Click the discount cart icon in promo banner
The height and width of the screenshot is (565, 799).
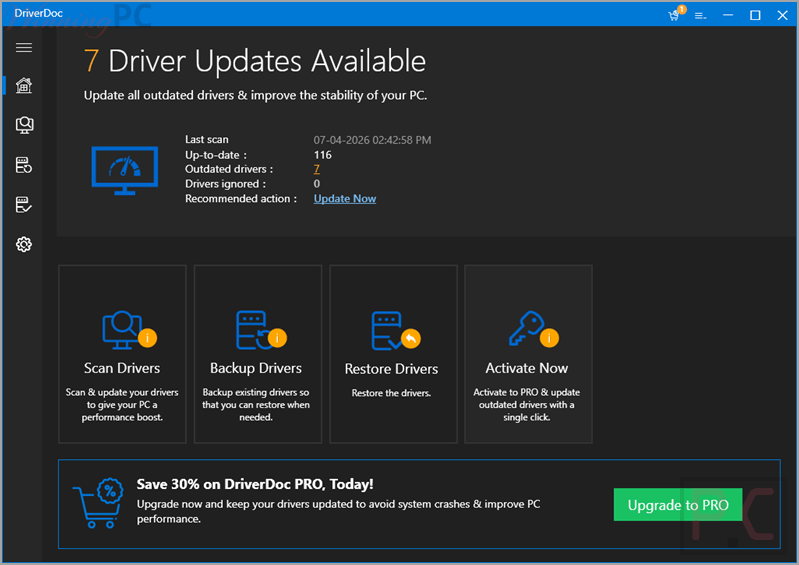coord(98,503)
